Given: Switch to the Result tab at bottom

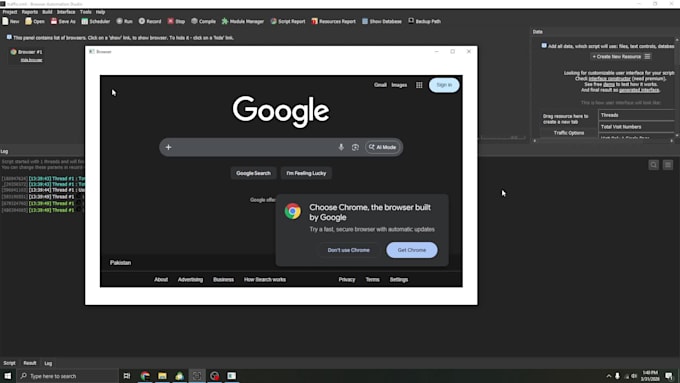Looking at the screenshot, I should pyautogui.click(x=30, y=363).
